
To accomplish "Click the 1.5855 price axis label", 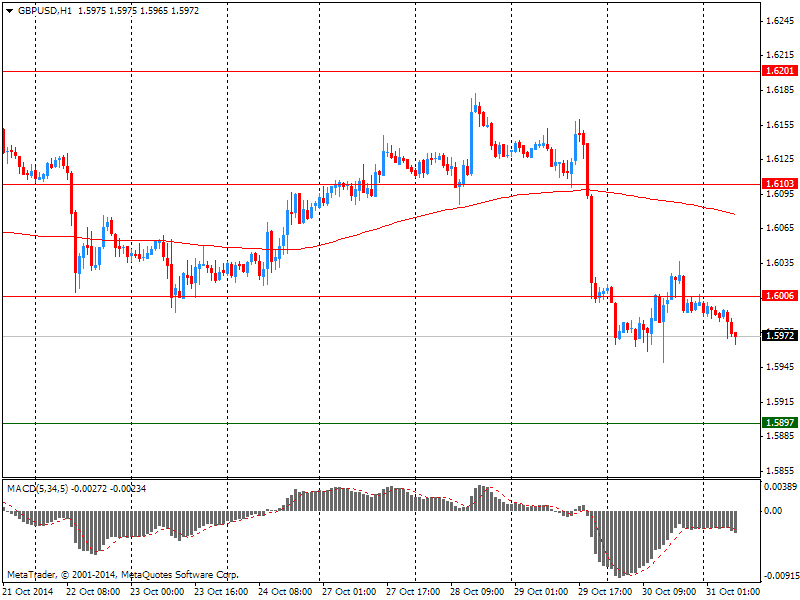I will pos(780,471).
